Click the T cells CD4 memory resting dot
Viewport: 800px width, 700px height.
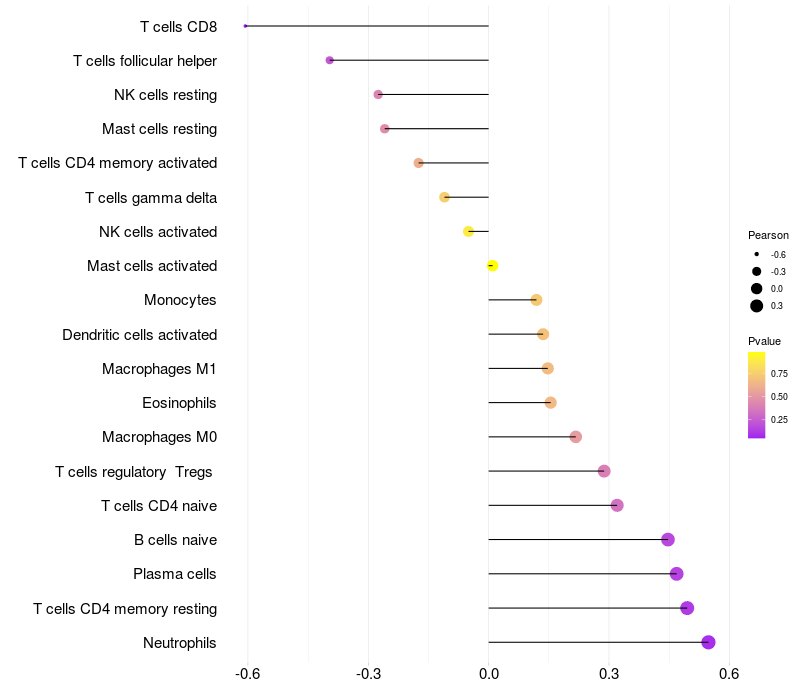(687, 608)
